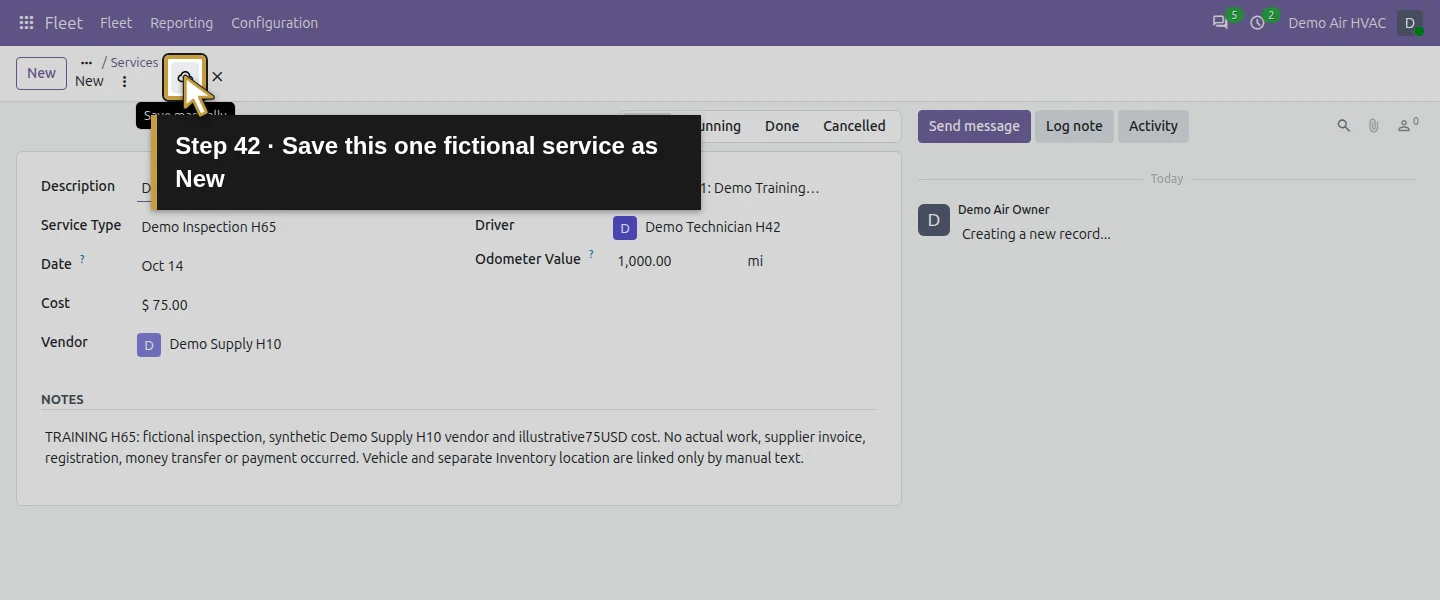Click the Activity button
The height and width of the screenshot is (600, 1440).
[1153, 126]
